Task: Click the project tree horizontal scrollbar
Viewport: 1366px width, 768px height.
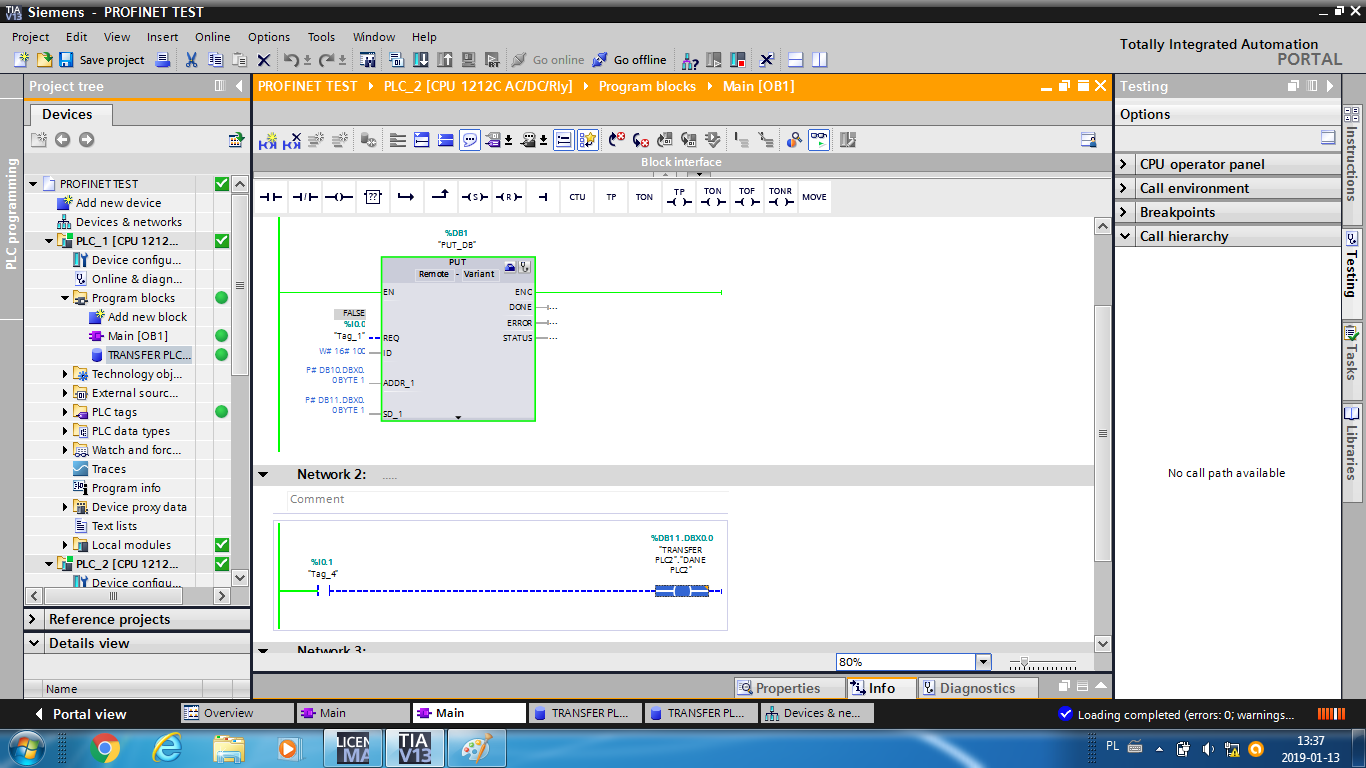Action: pyautogui.click(x=112, y=596)
